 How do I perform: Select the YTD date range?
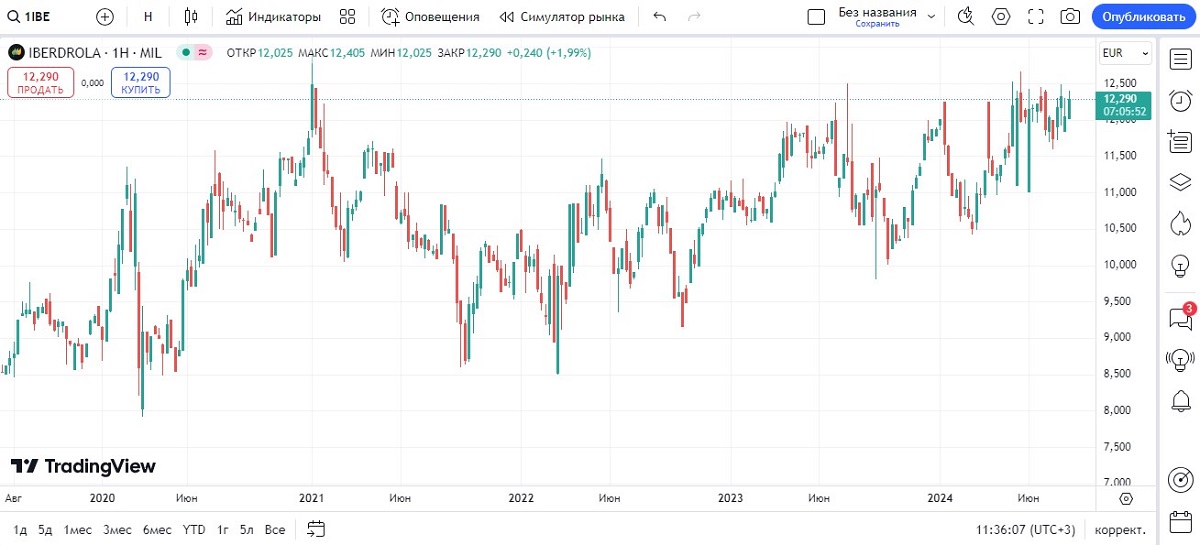194,529
